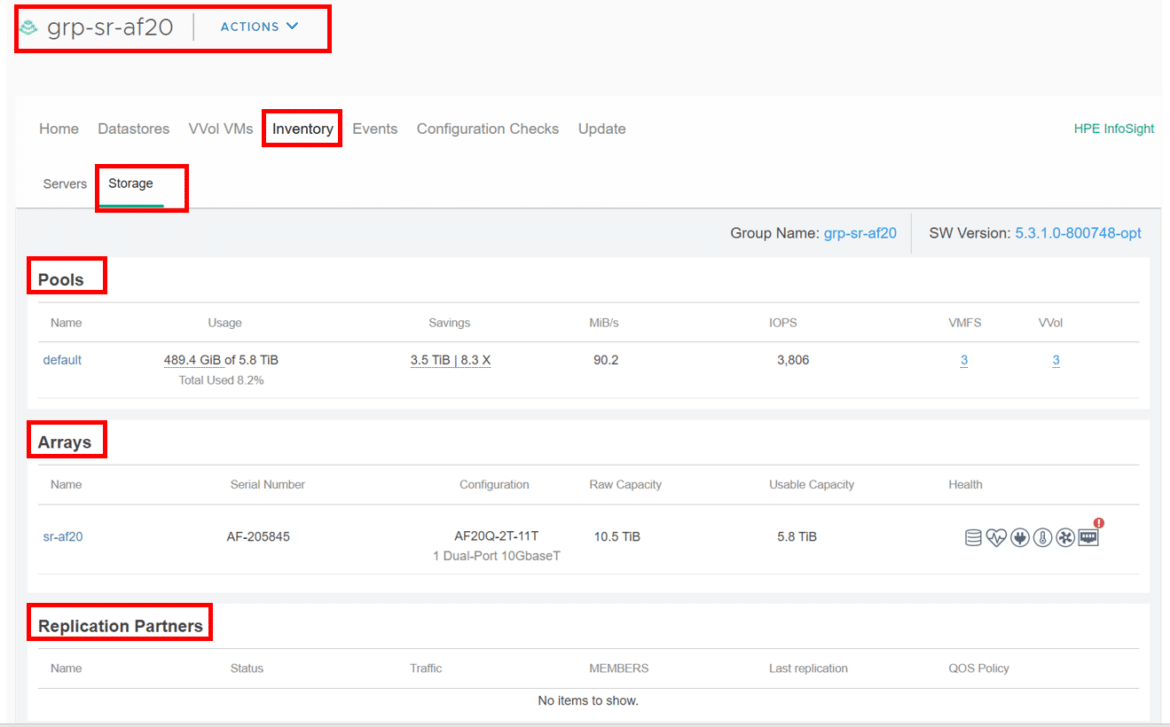This screenshot has height=727, width=1170.
Task: Click the 489.4 GiB usage value
Action: pyautogui.click(x=193, y=360)
